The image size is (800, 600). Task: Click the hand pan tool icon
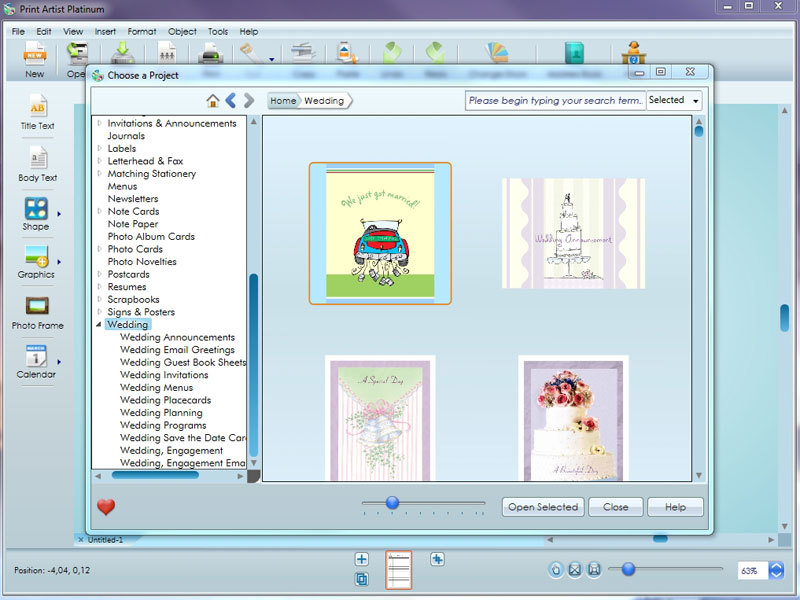556,569
